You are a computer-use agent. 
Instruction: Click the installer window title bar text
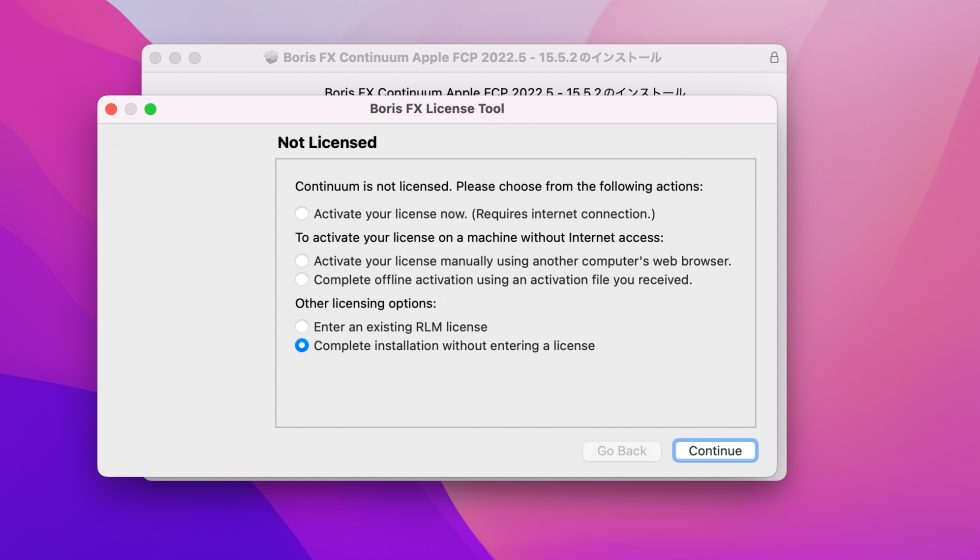[472, 58]
